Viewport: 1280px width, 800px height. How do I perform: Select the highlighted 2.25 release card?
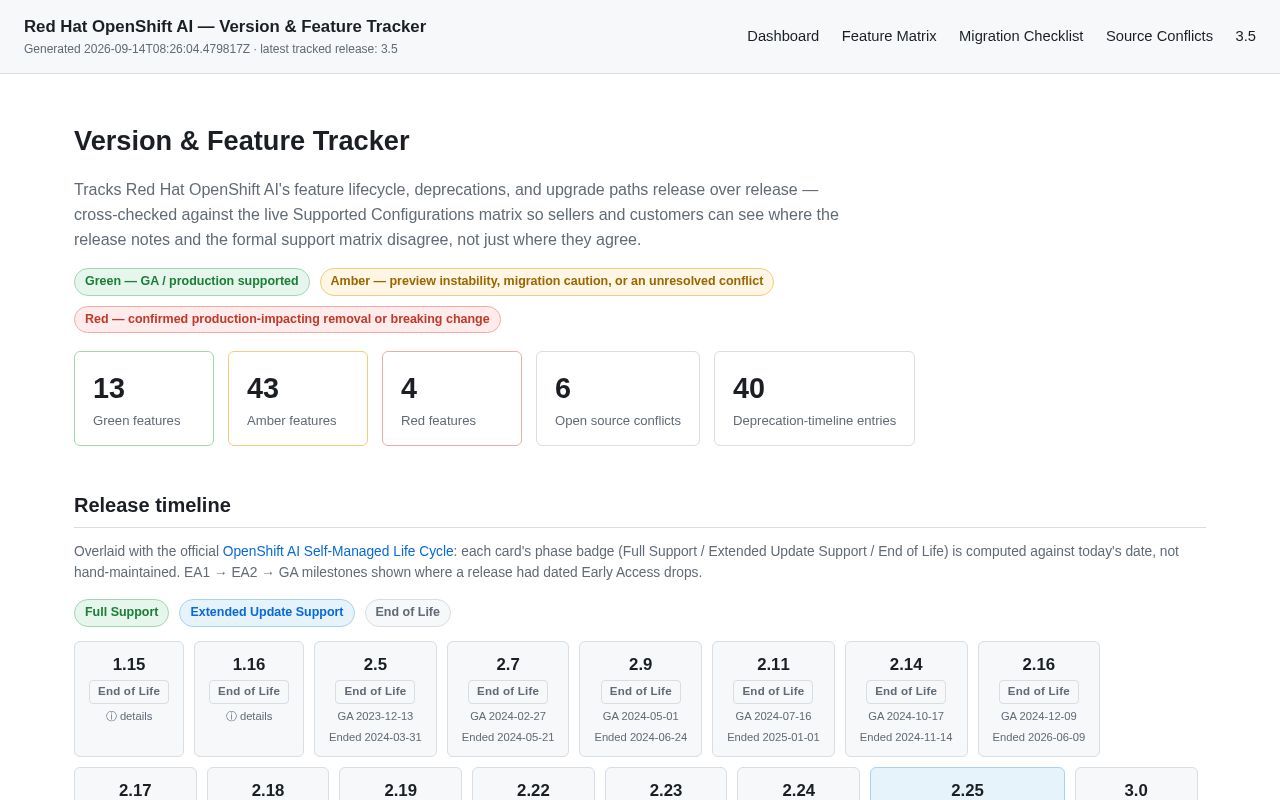tap(967, 784)
